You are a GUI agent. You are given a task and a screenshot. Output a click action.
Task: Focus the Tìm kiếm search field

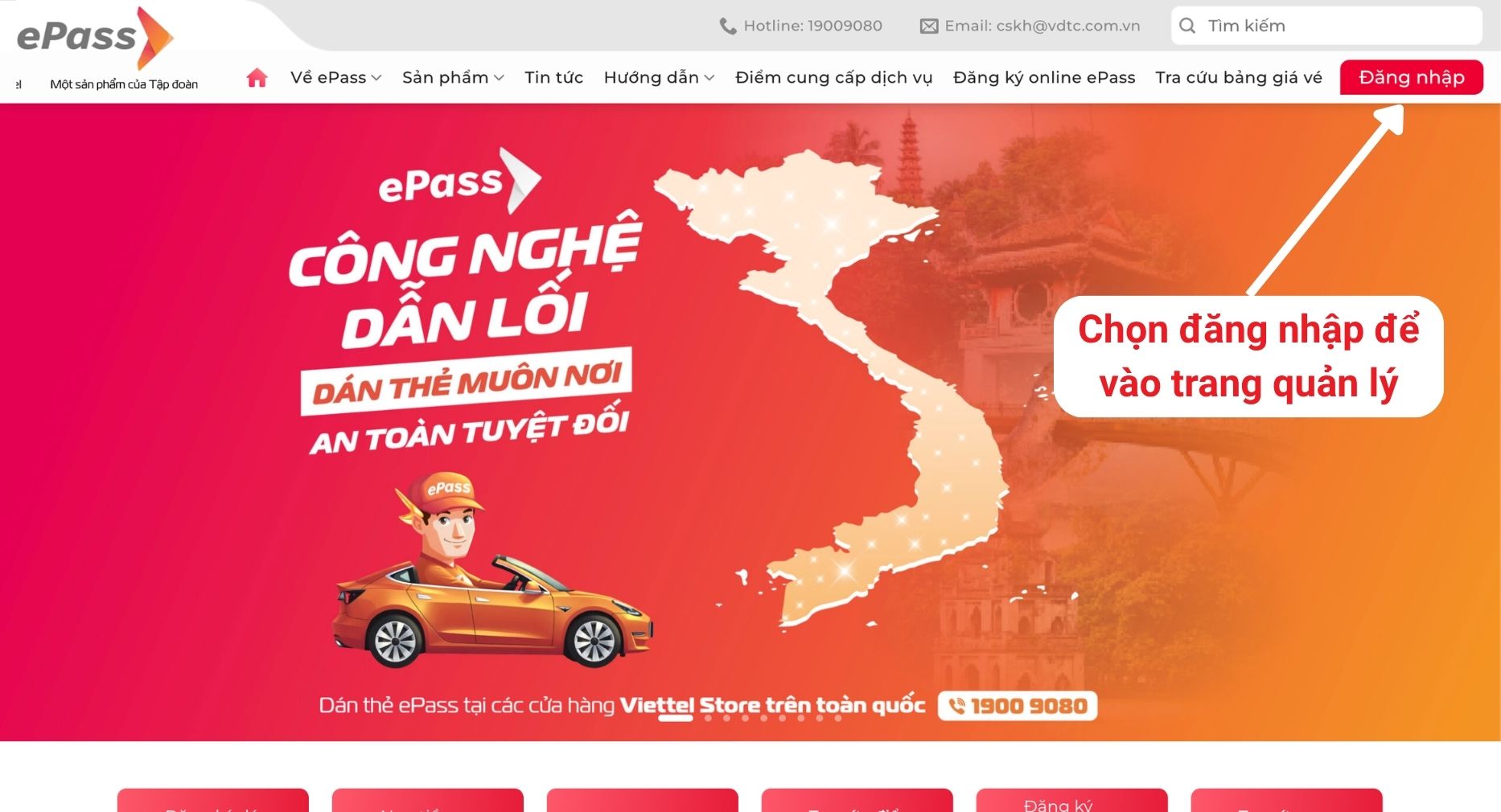(1327, 26)
